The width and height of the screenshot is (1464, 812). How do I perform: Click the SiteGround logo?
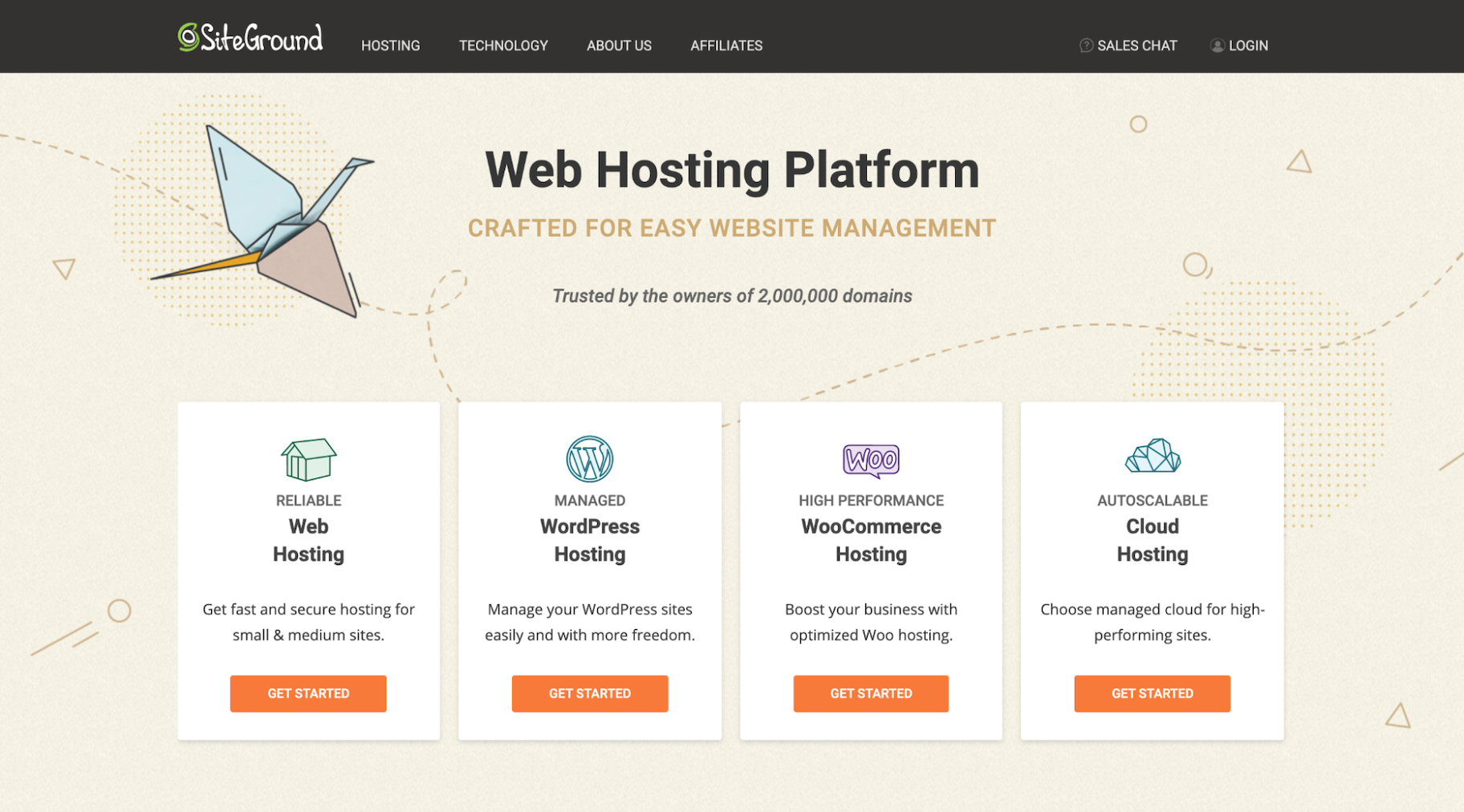250,38
